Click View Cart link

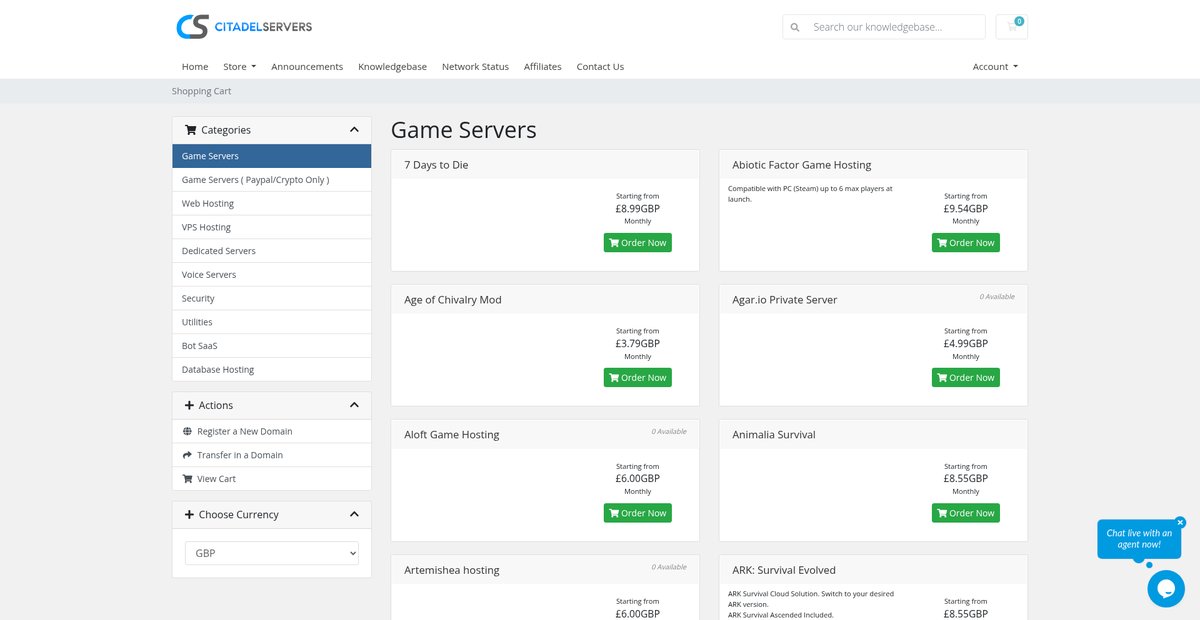216,479
